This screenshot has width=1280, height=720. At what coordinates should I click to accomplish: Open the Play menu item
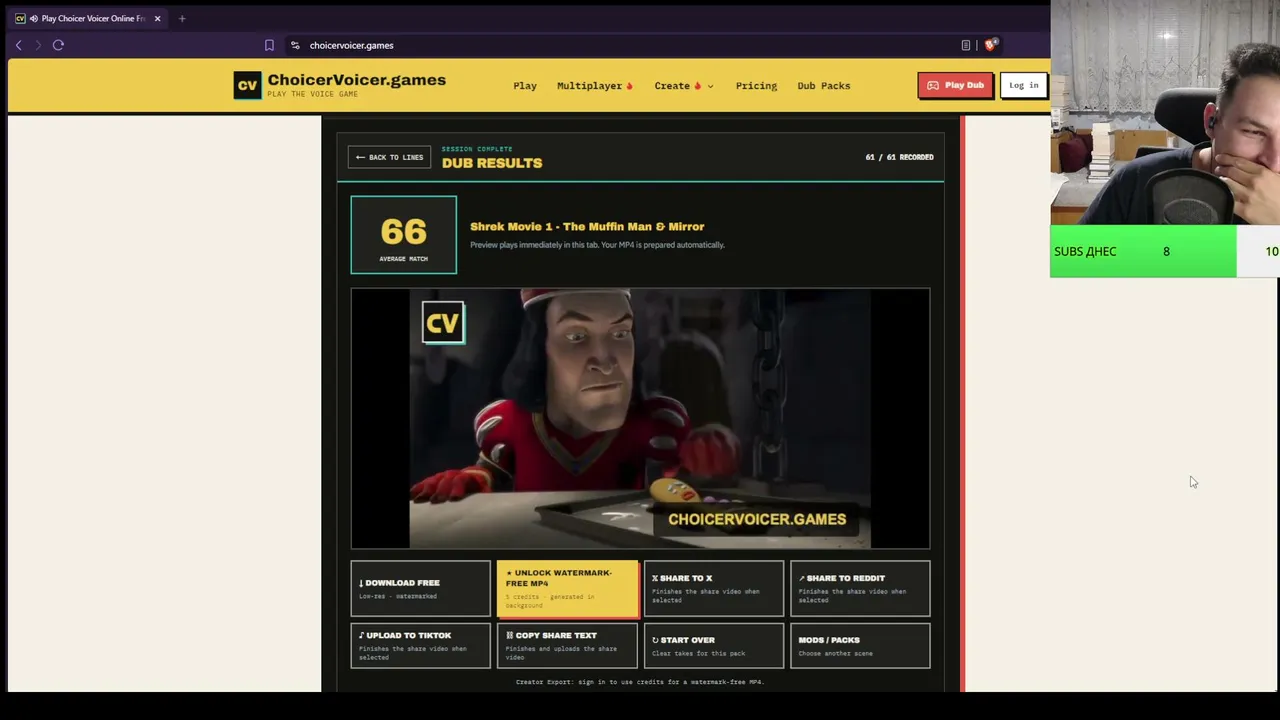[525, 86]
